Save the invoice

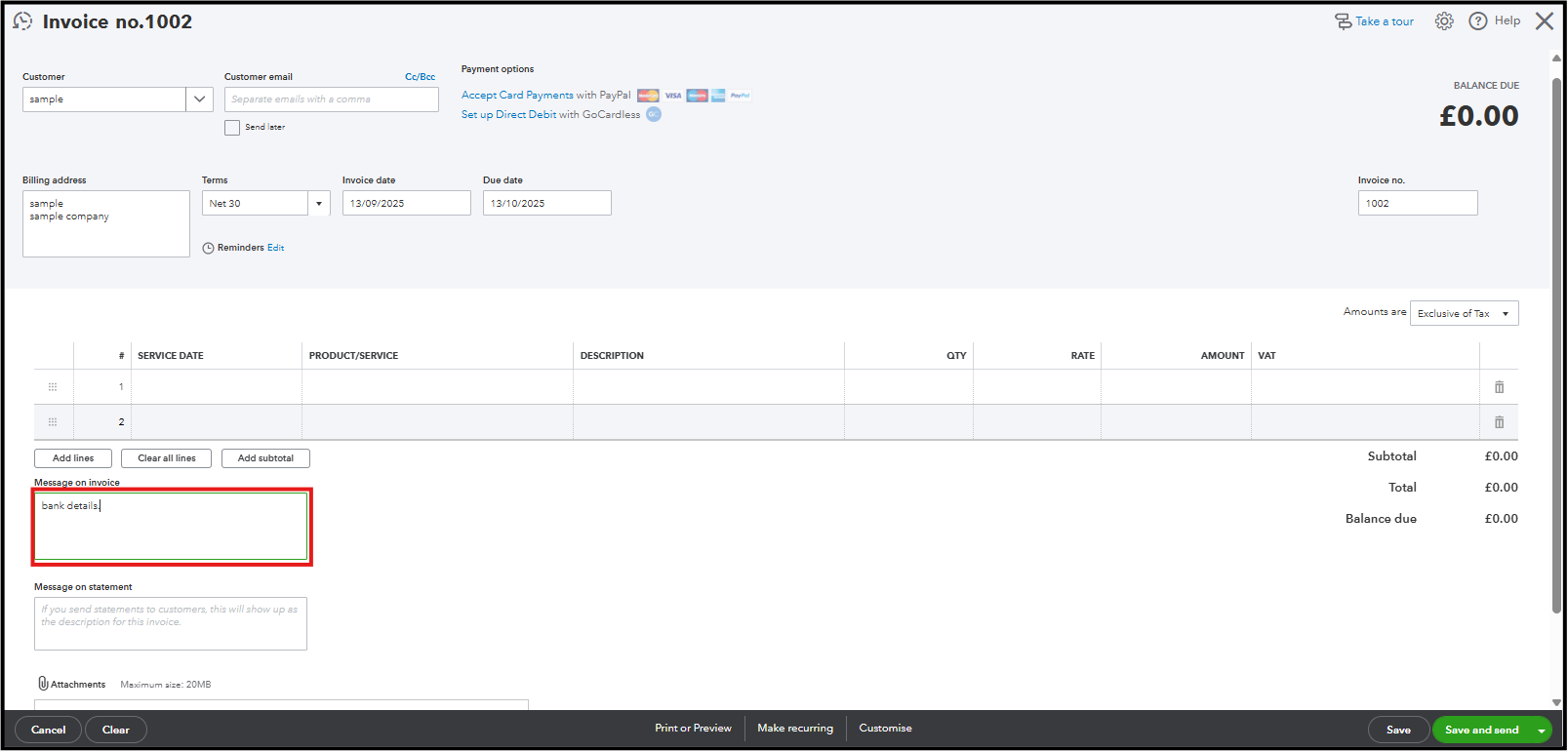[x=1398, y=730]
